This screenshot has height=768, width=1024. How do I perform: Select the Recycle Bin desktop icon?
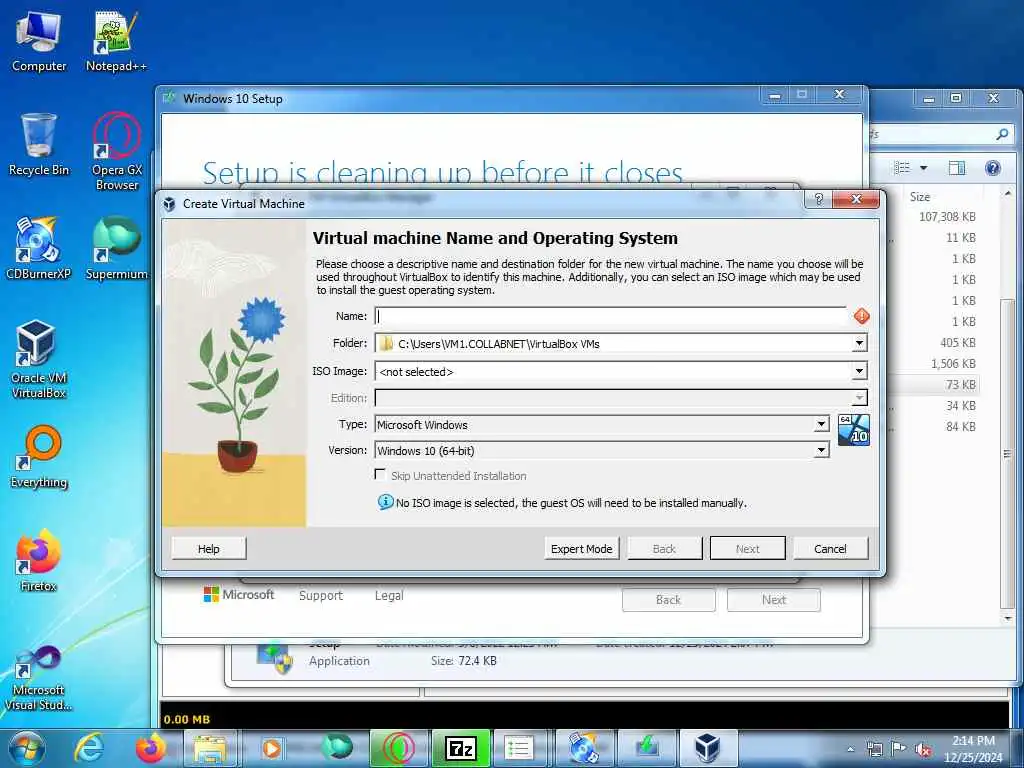point(39,145)
